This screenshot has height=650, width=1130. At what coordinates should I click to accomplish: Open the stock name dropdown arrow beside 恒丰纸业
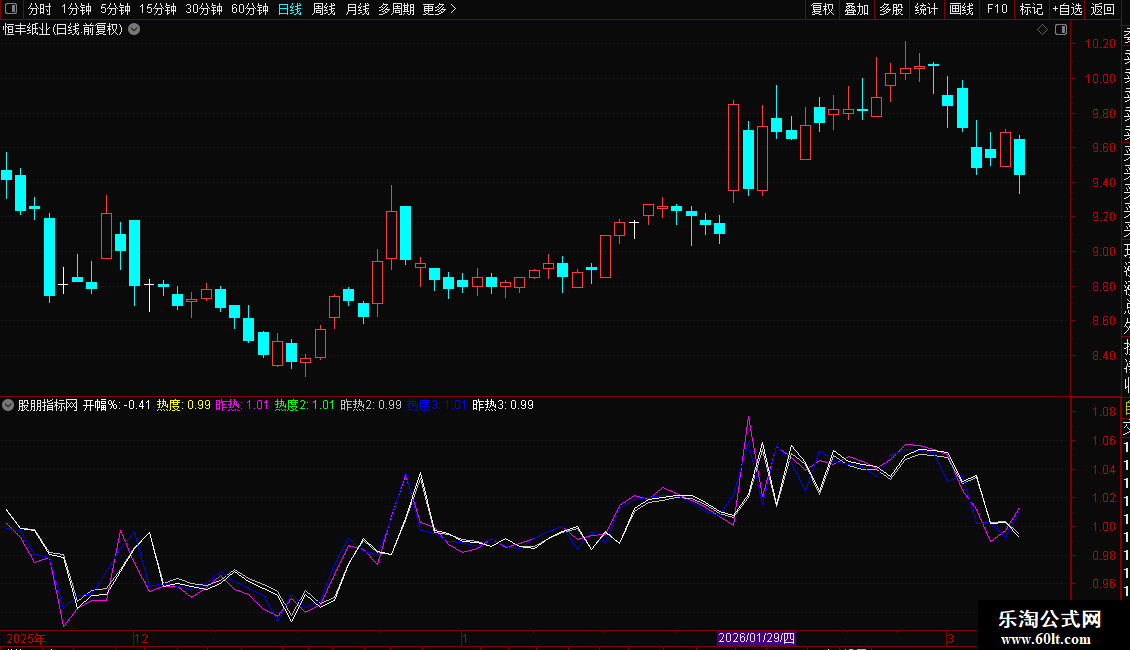(134, 29)
